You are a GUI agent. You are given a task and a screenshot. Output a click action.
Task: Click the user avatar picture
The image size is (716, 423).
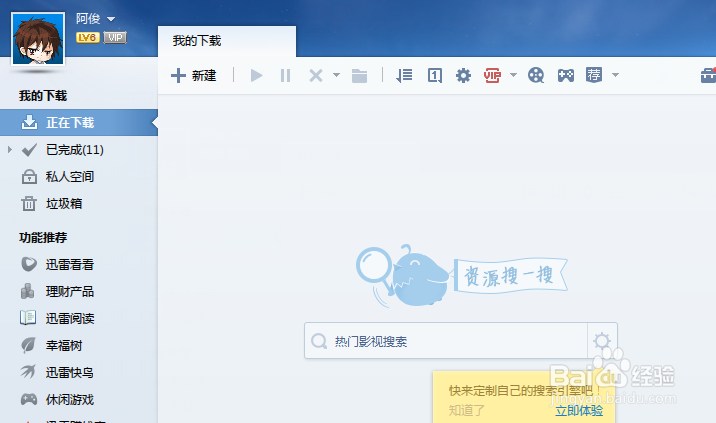pyautogui.click(x=38, y=39)
